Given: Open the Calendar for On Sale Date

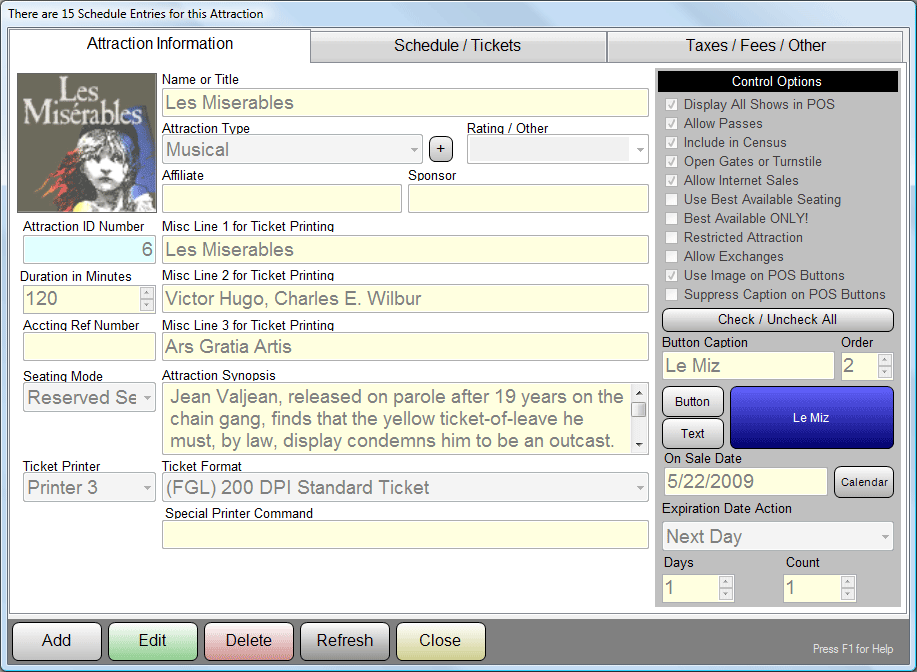Looking at the screenshot, I should click(864, 482).
